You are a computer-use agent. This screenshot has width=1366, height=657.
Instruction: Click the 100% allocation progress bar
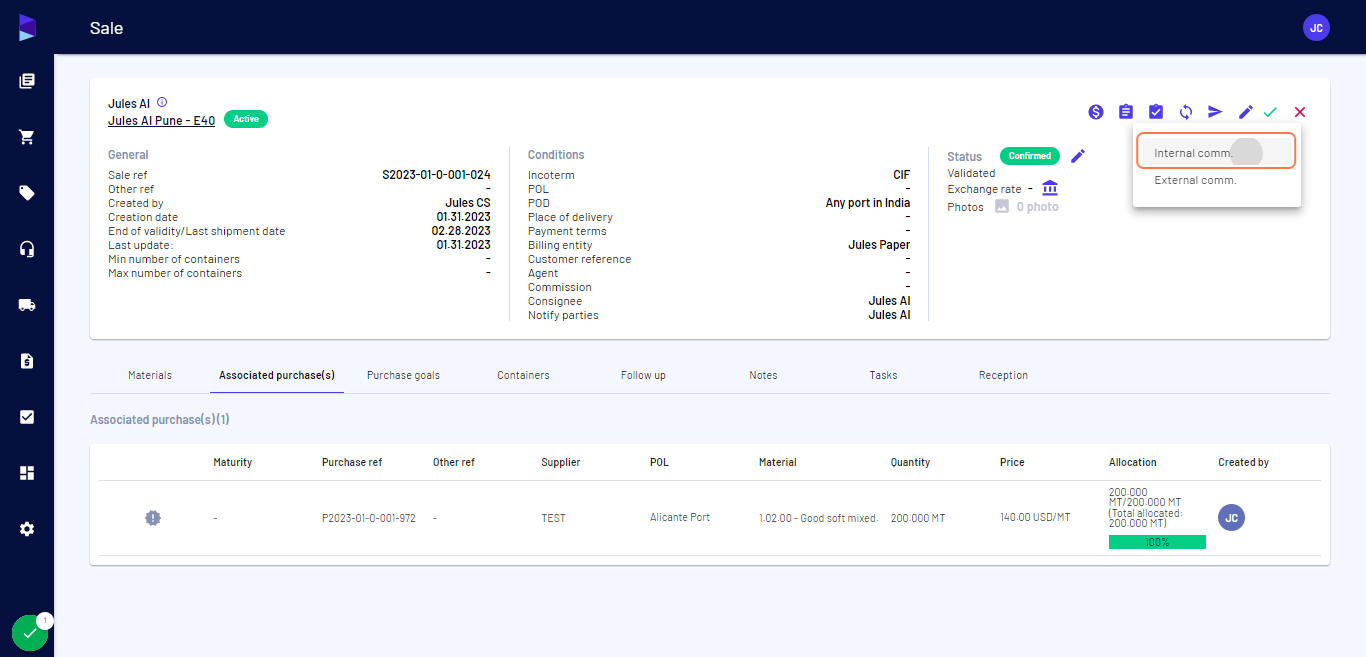coord(1157,542)
